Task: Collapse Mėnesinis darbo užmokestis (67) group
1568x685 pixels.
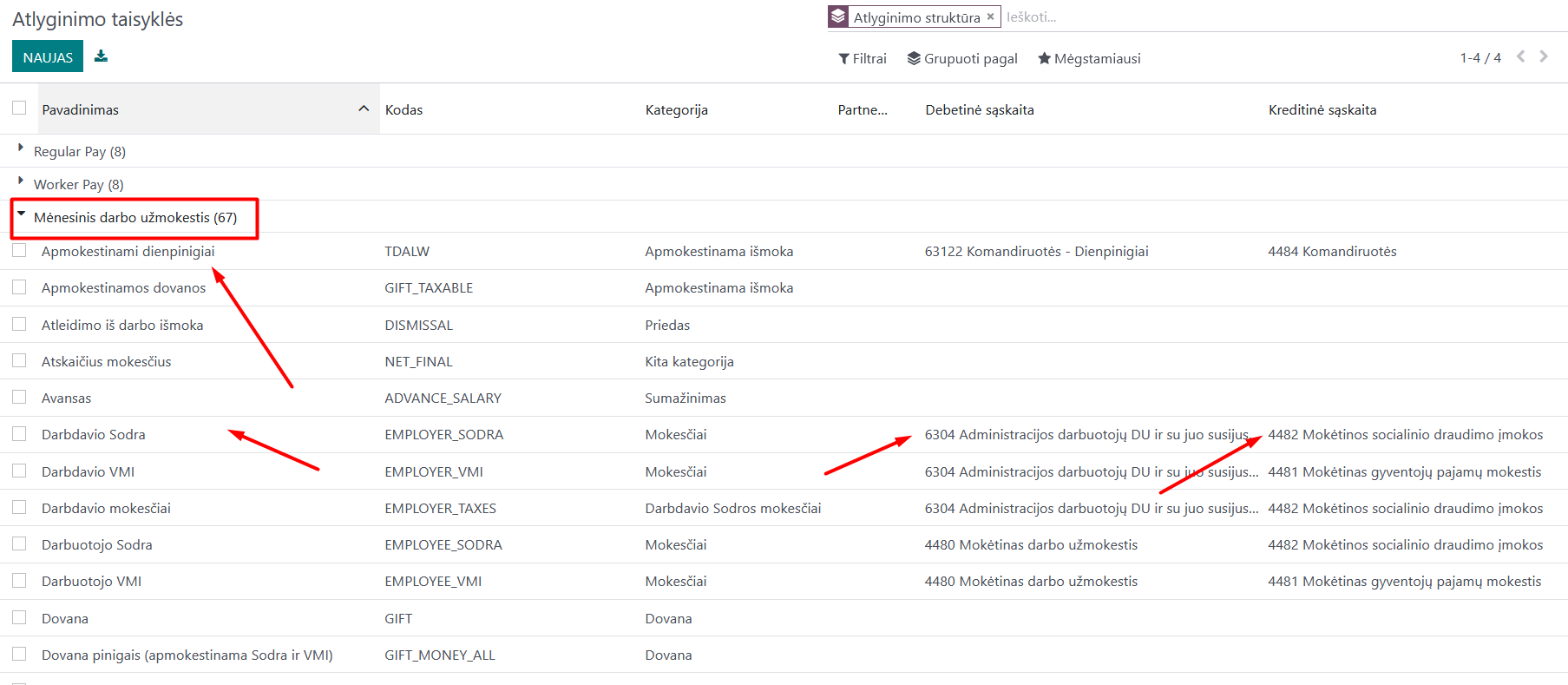Action: coord(134,217)
